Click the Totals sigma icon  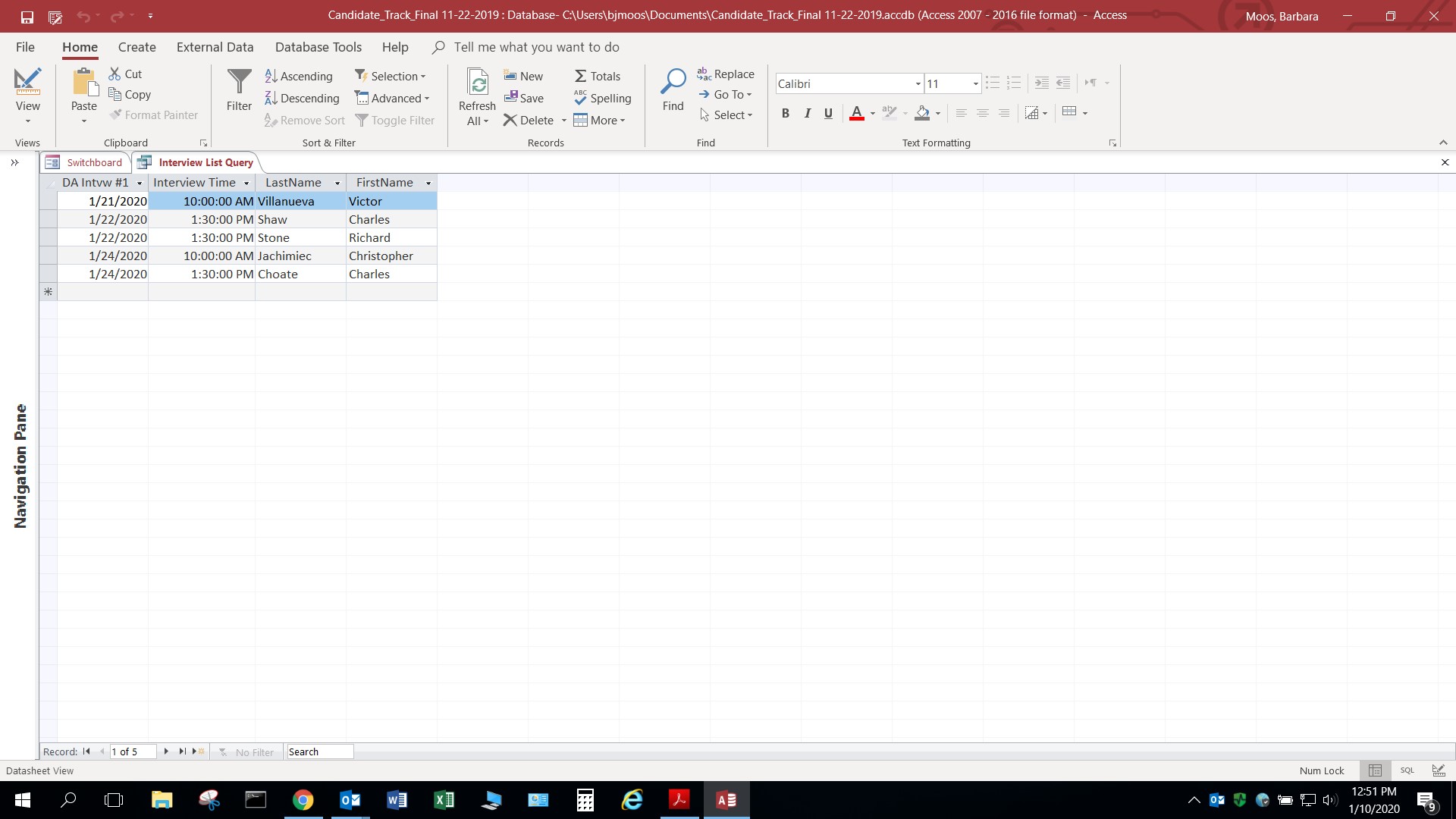click(581, 76)
